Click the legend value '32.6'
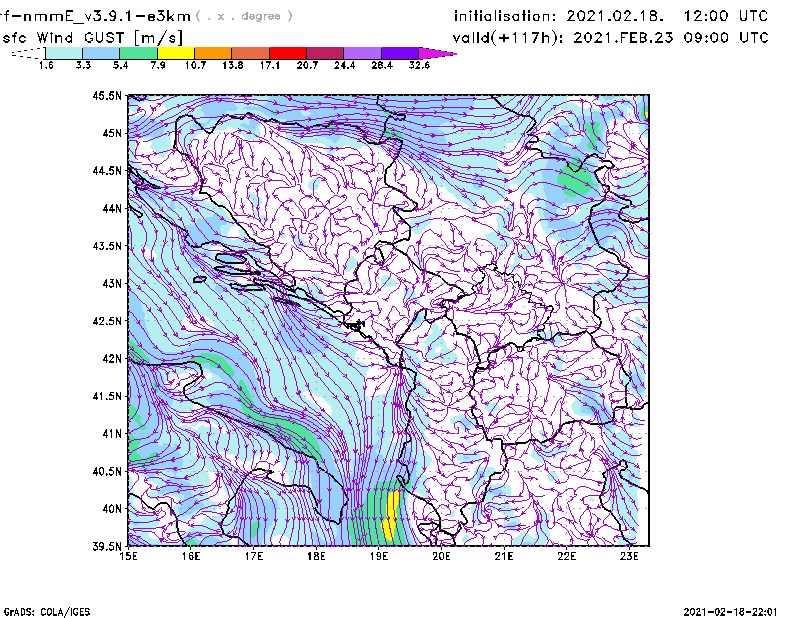 [x=419, y=65]
